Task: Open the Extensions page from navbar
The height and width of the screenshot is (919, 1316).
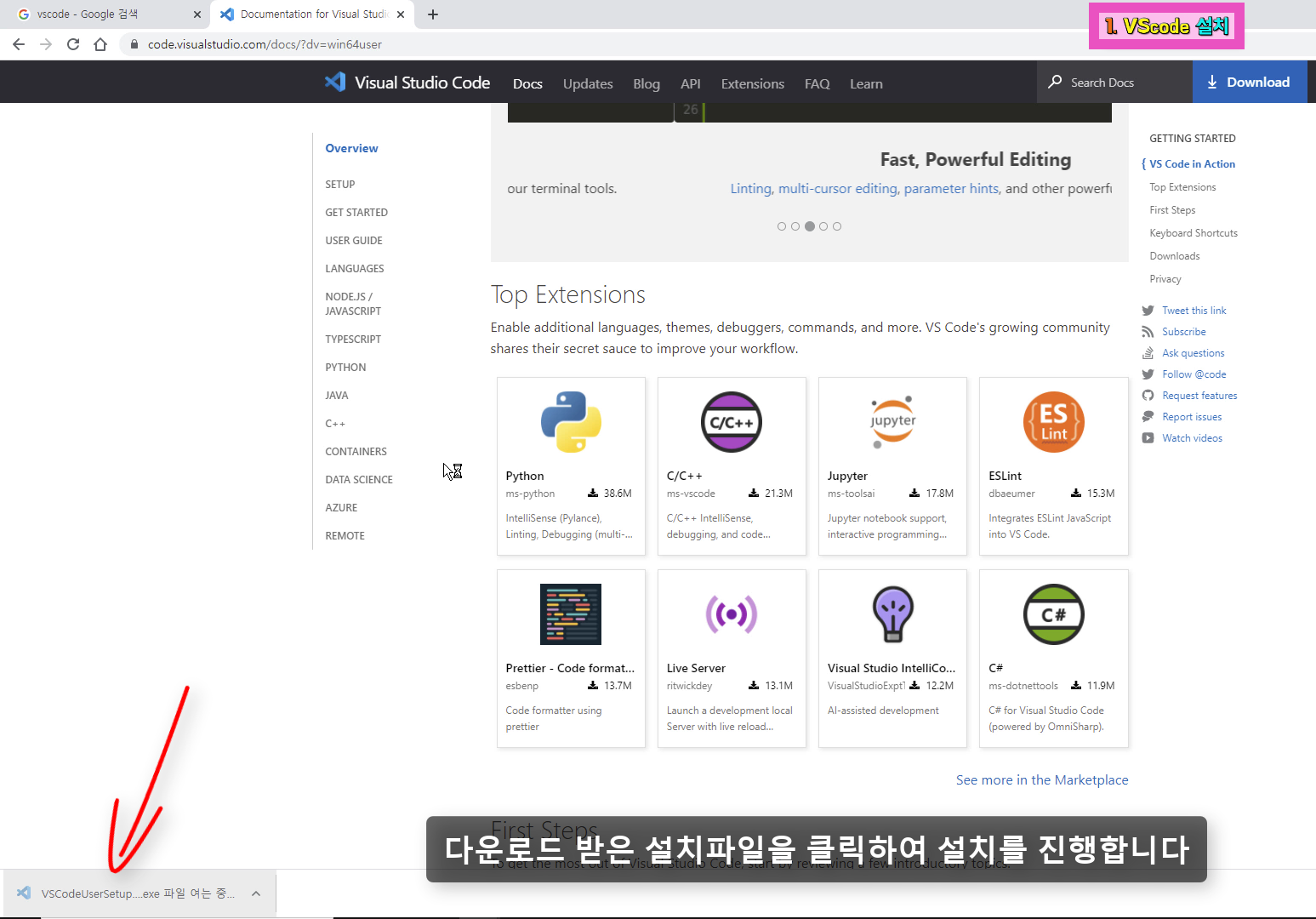Action: tap(753, 83)
